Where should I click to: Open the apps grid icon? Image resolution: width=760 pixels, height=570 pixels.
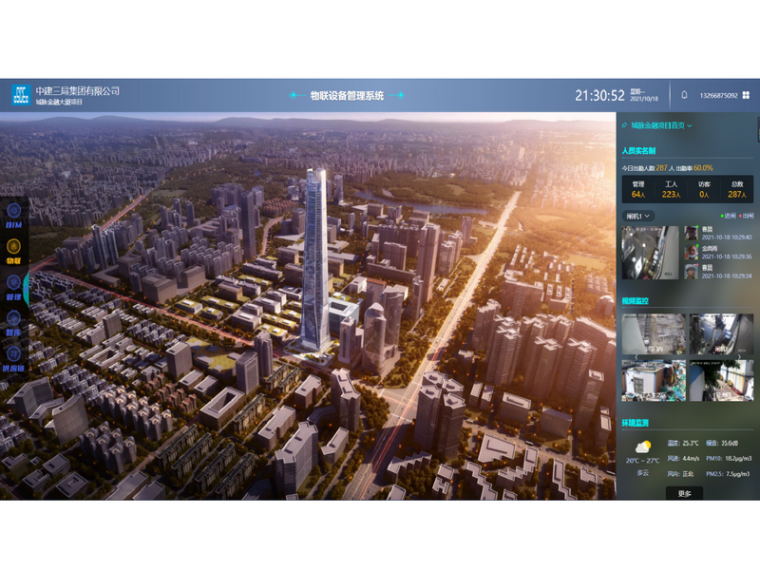pos(747,95)
